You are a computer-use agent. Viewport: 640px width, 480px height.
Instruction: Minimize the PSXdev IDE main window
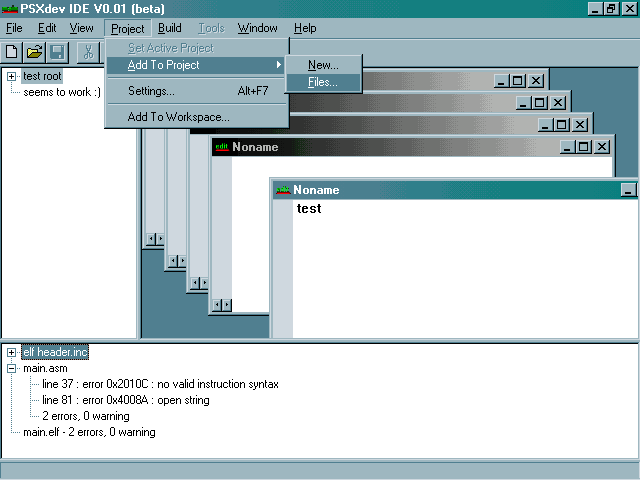596,9
